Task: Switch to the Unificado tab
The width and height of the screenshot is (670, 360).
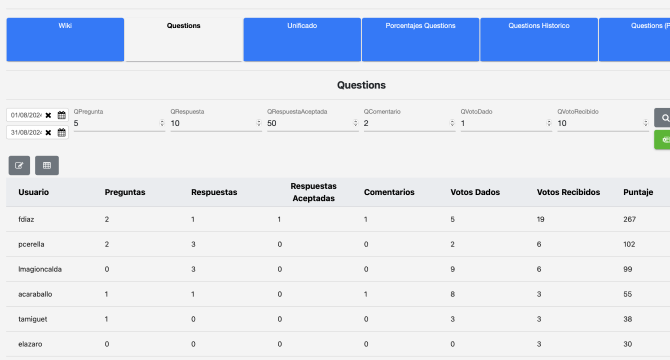Action: coord(302,40)
